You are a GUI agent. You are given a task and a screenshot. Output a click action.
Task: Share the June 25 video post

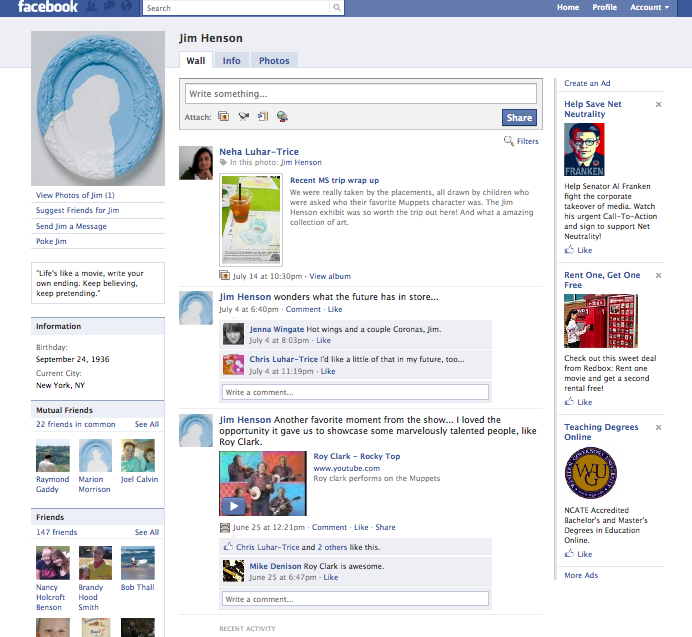point(385,527)
